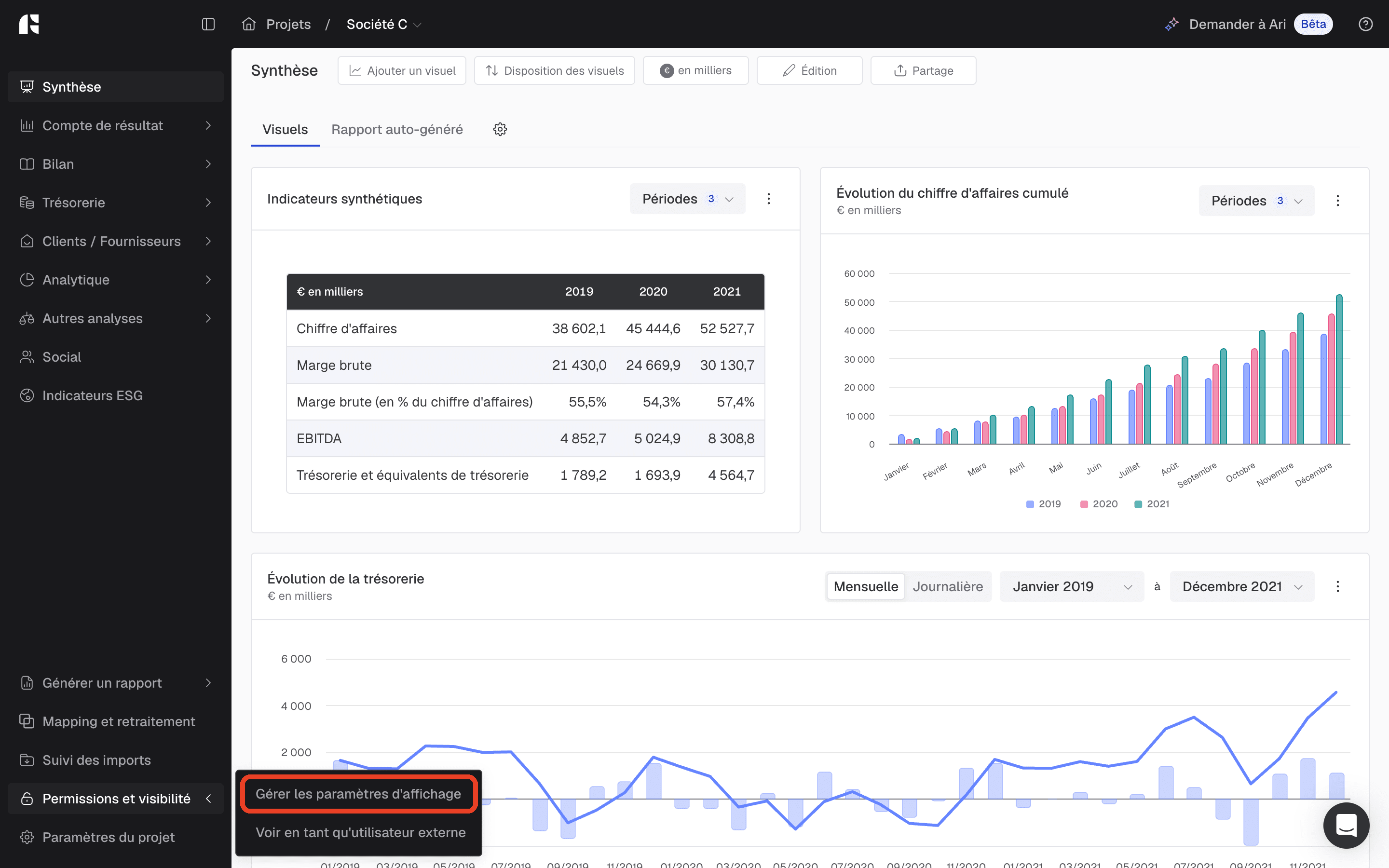The image size is (1389, 868).
Task: Expand the Trésorerie submenu chevron
Action: (208, 203)
